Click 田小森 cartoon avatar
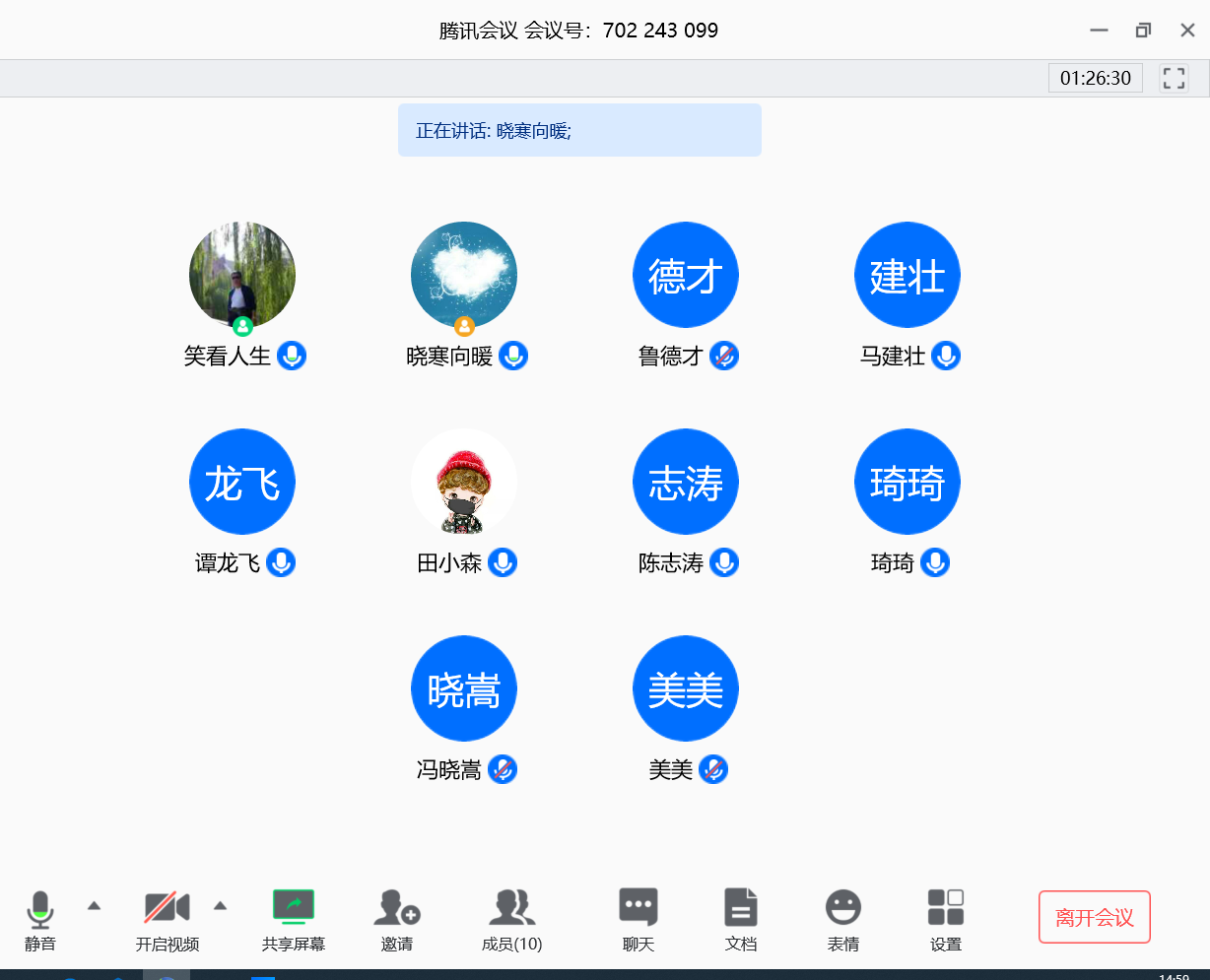The height and width of the screenshot is (980, 1210). pos(464,482)
